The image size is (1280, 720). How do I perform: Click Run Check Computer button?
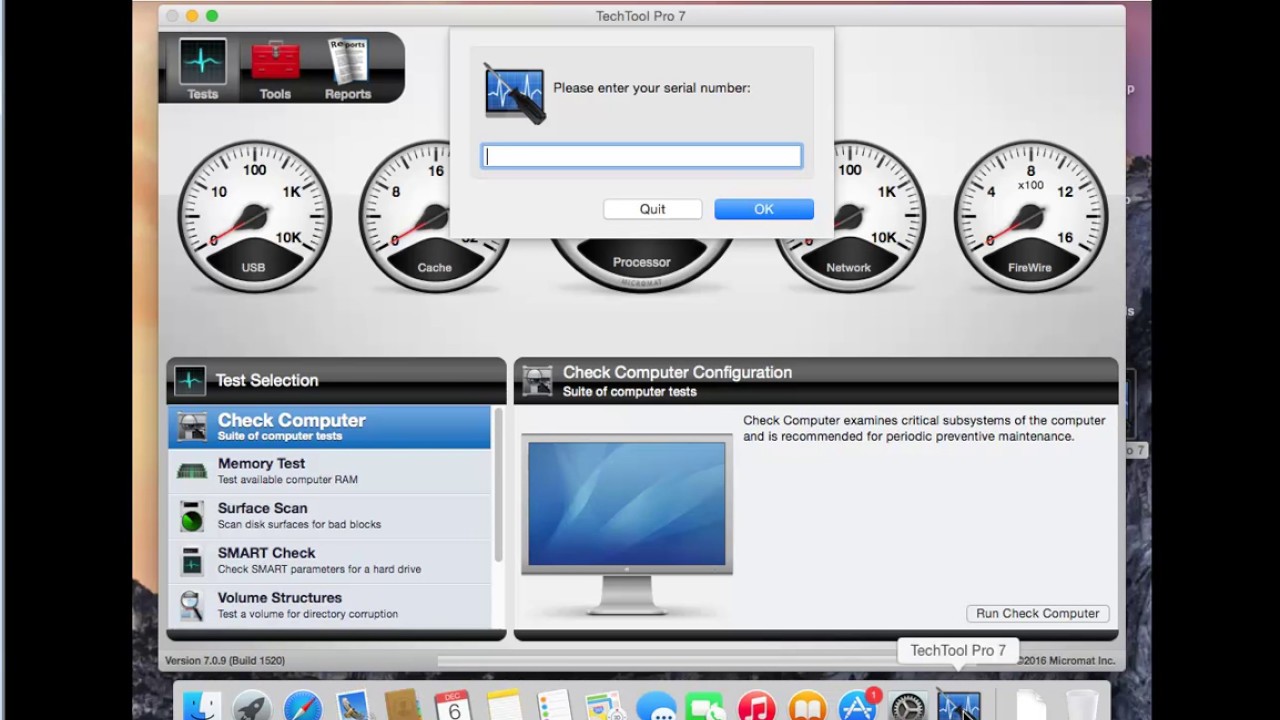[x=1037, y=613]
